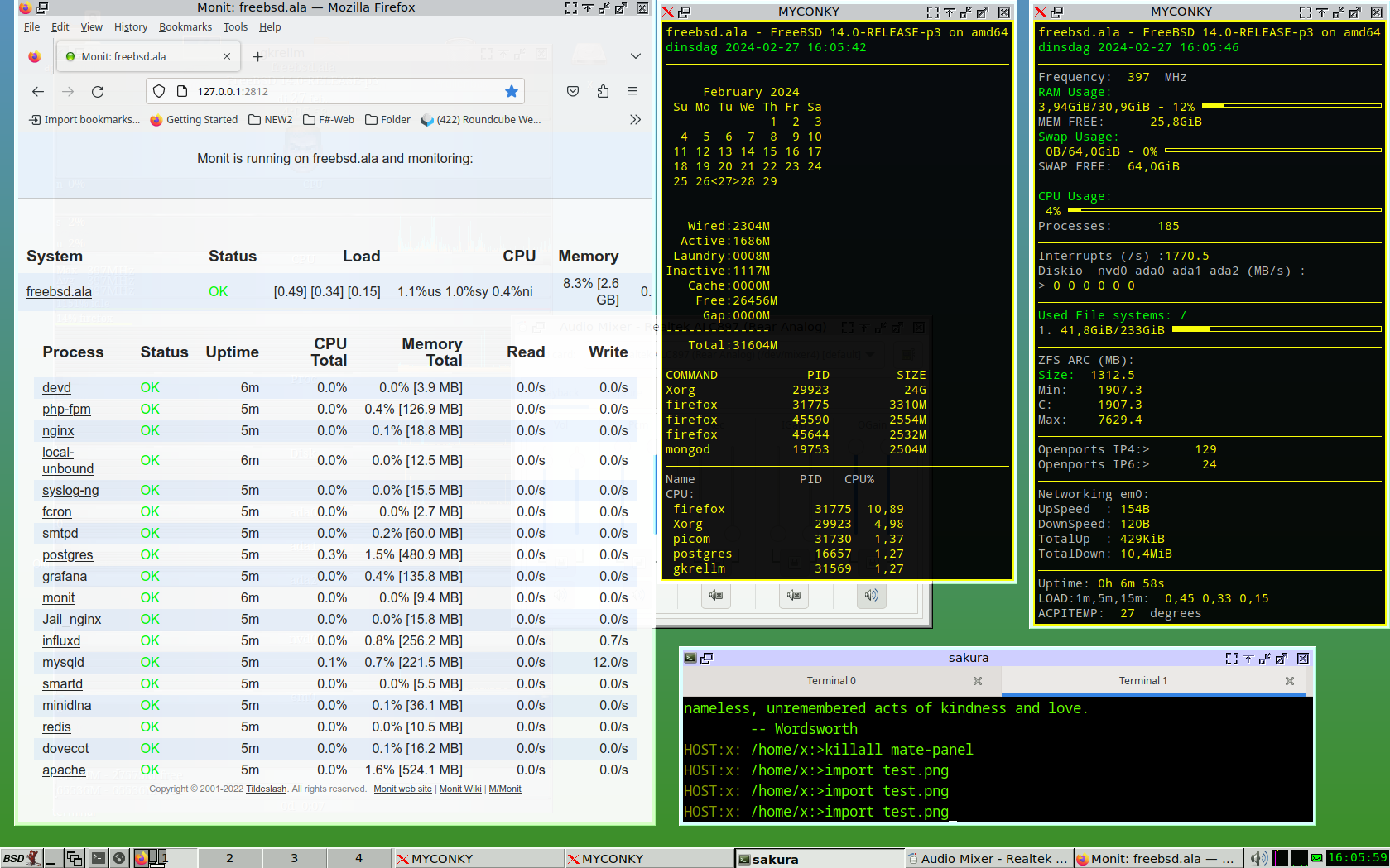Open Firefox extensions puzzle icon
This screenshot has height=868, width=1390.
603,91
